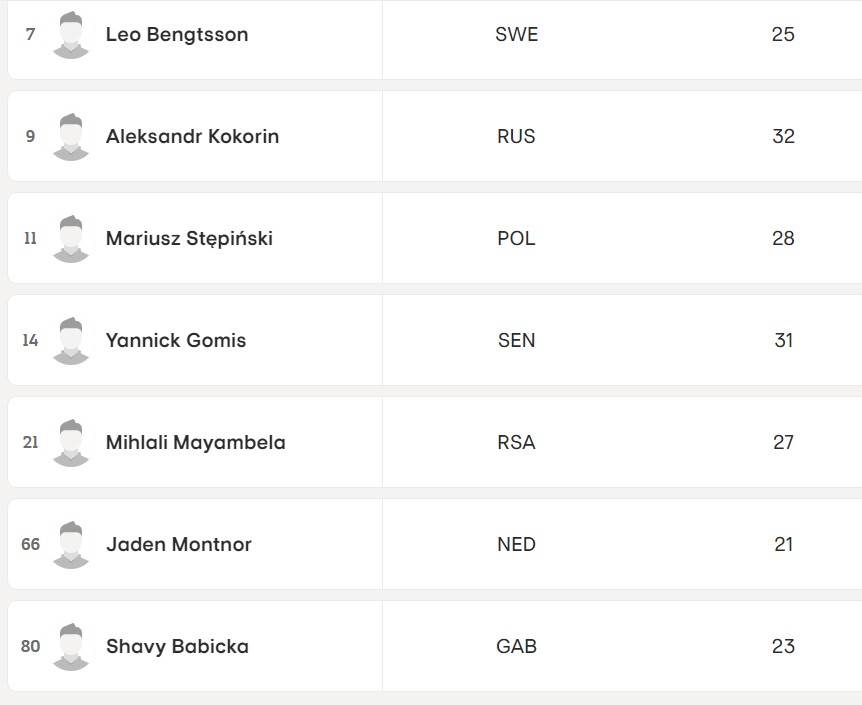Image resolution: width=862 pixels, height=705 pixels.
Task: Click Yannick Gomis's profile avatar
Action: pyautogui.click(x=71, y=341)
